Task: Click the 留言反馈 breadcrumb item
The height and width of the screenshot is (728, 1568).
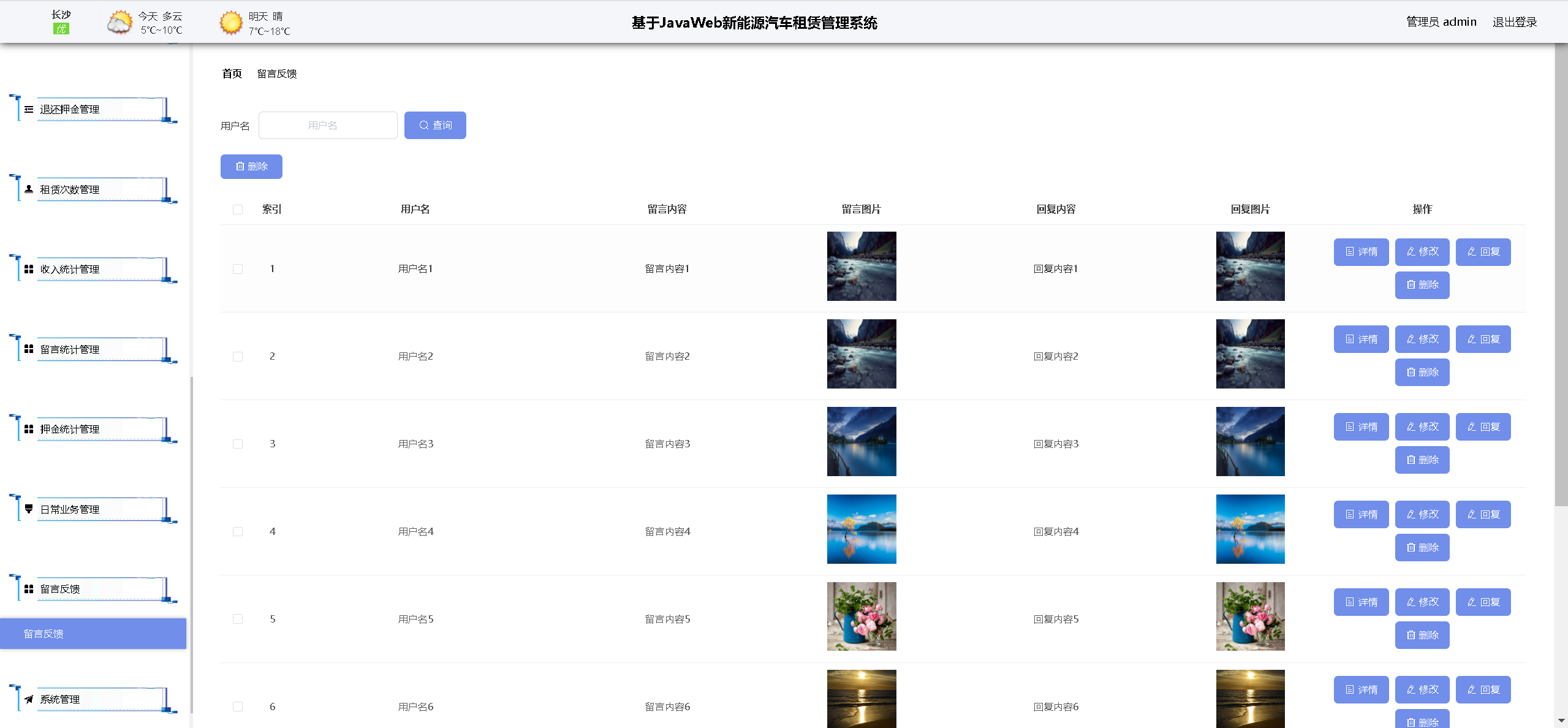Action: click(277, 74)
